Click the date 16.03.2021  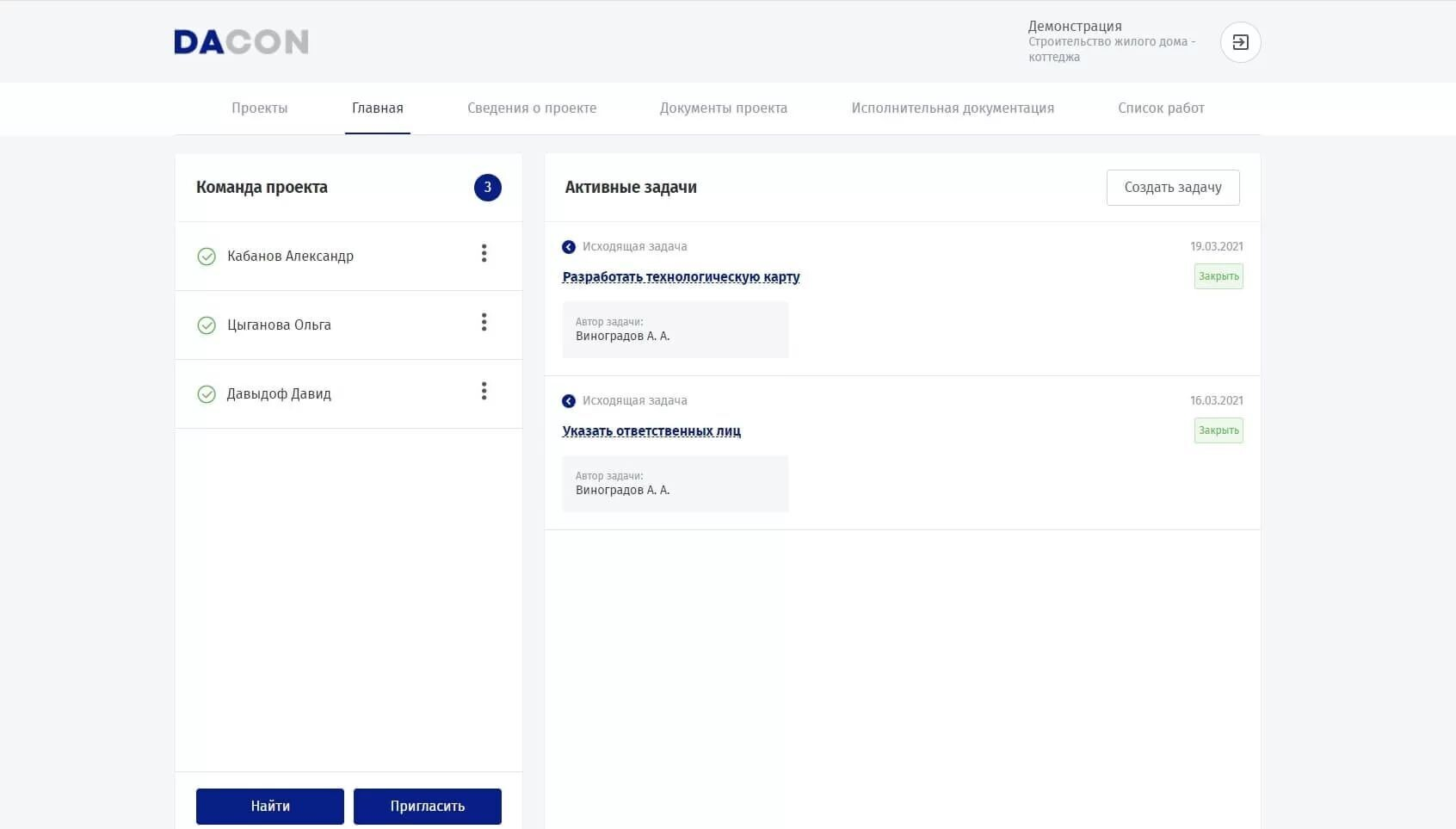tap(1217, 401)
